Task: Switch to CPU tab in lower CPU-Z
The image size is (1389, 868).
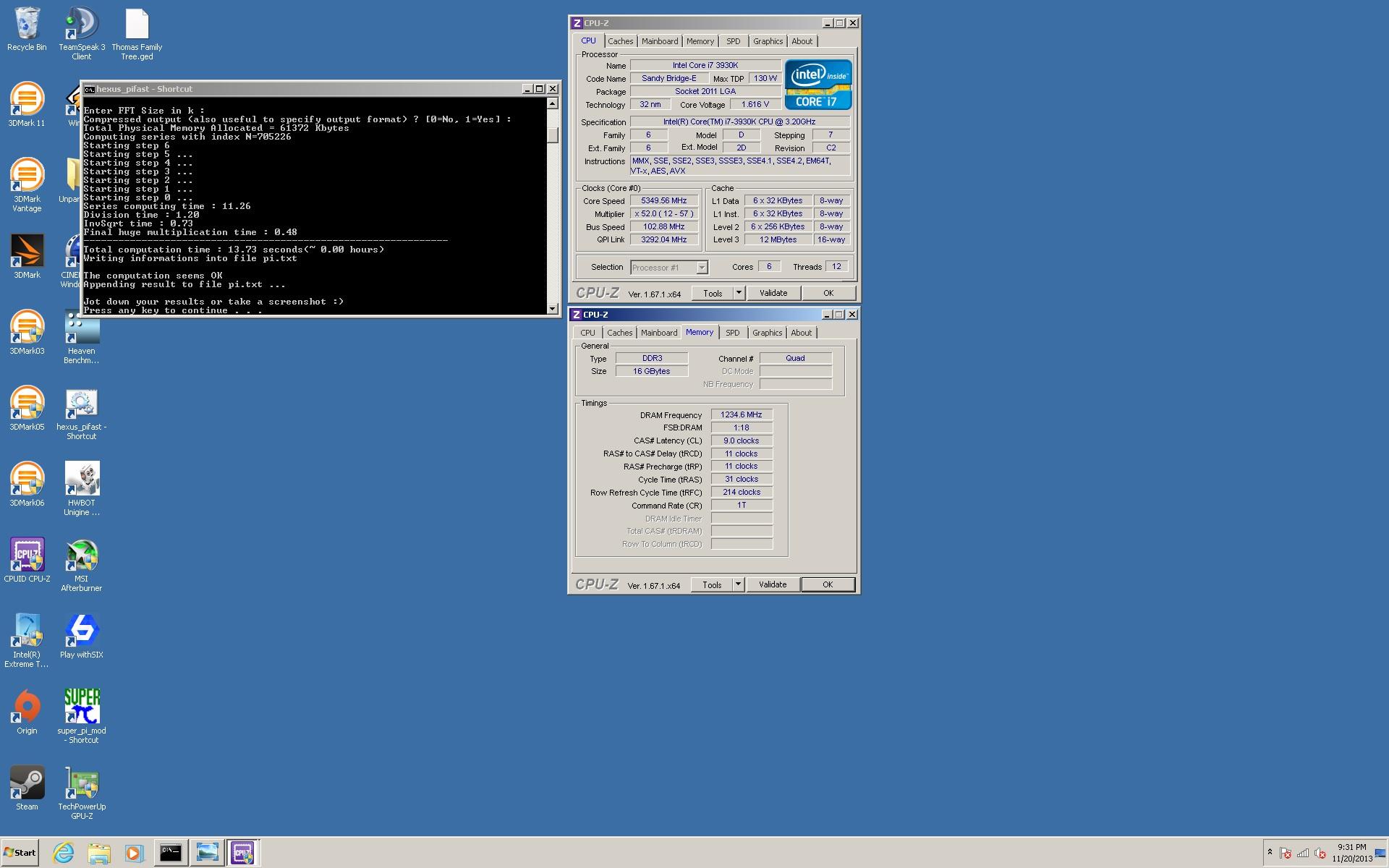Action: coord(587,333)
